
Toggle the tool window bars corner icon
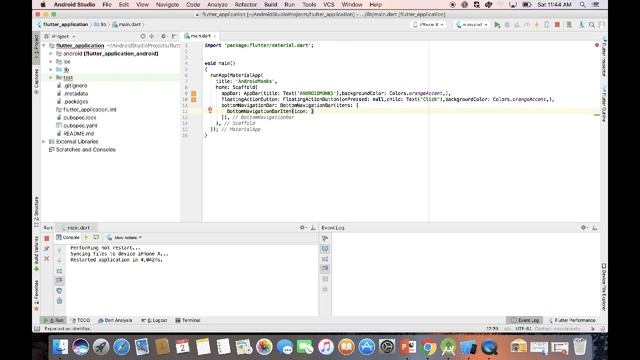point(37,329)
